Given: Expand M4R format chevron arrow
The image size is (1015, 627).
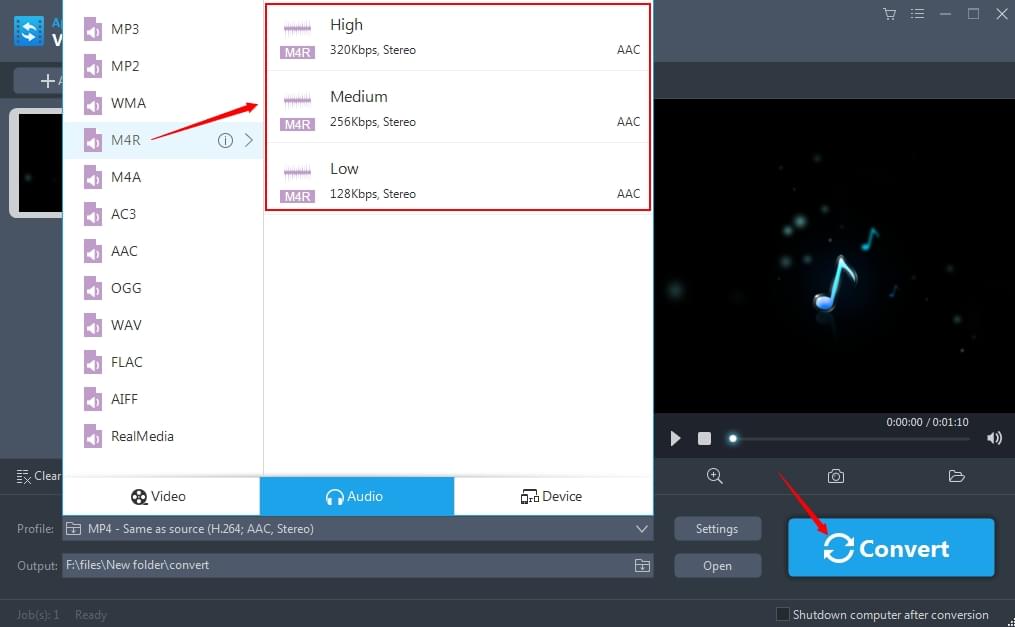Looking at the screenshot, I should tap(249, 141).
